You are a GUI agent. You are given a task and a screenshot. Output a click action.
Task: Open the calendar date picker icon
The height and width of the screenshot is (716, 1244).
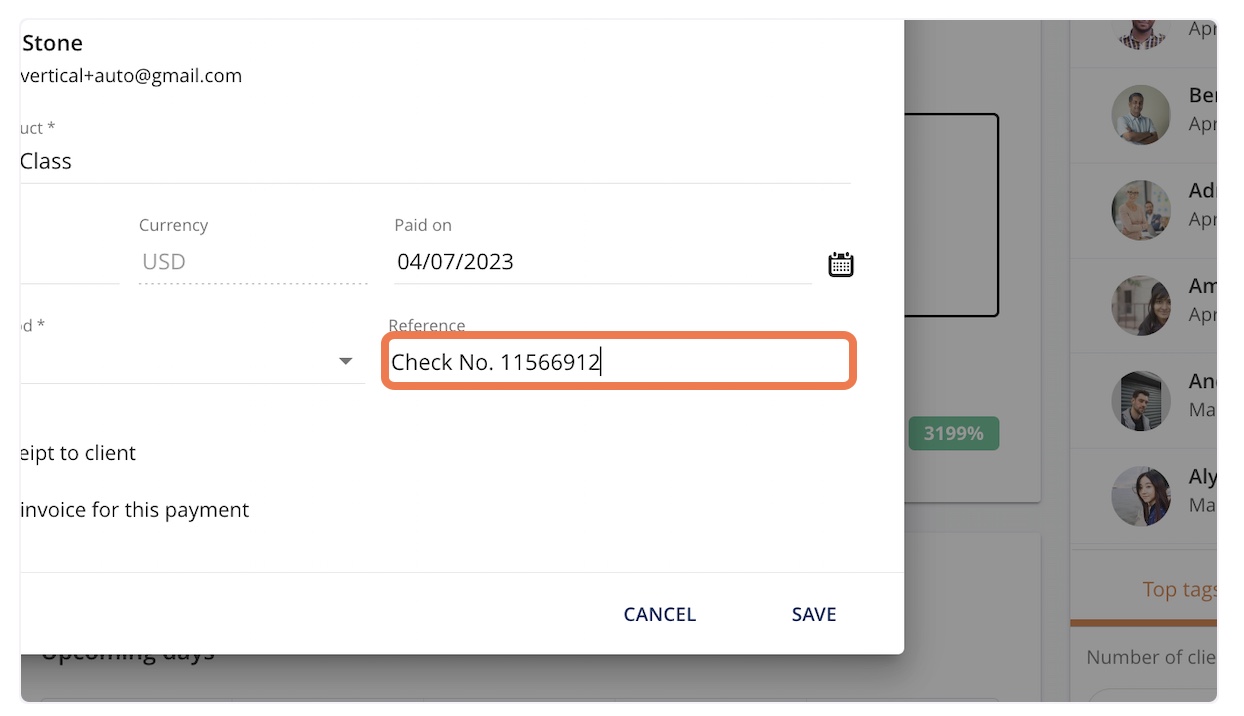841,264
